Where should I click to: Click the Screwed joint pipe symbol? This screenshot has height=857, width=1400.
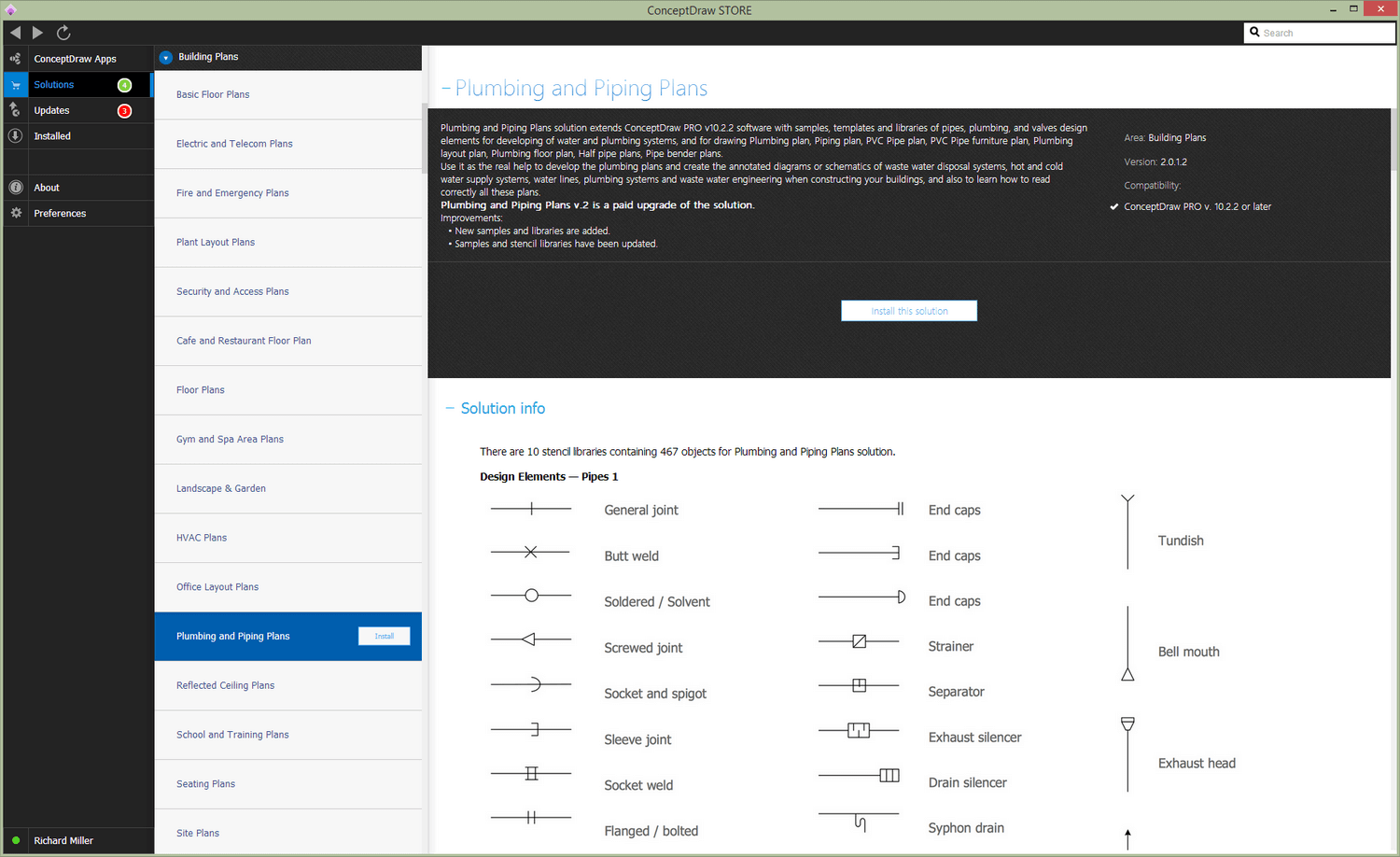pyautogui.click(x=531, y=639)
